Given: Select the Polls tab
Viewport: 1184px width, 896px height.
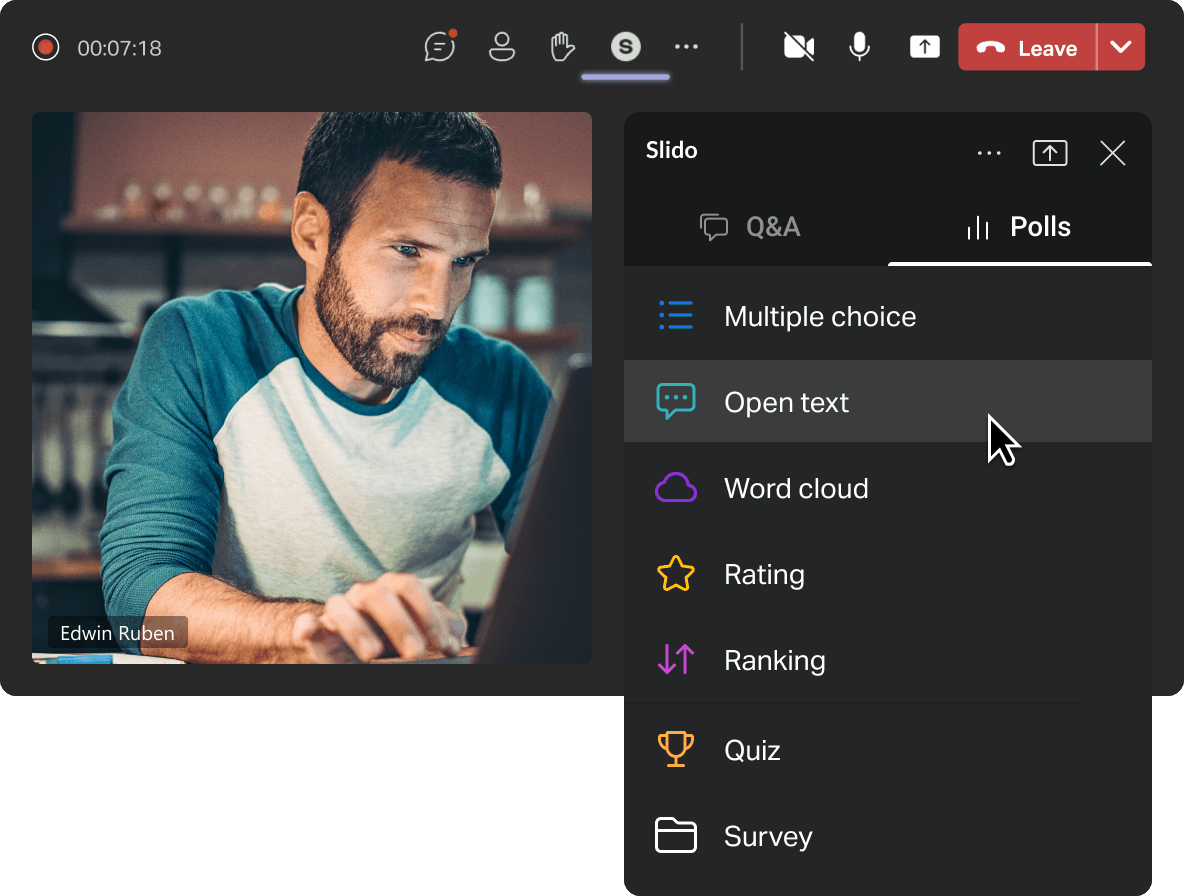Looking at the screenshot, I should point(1019,227).
